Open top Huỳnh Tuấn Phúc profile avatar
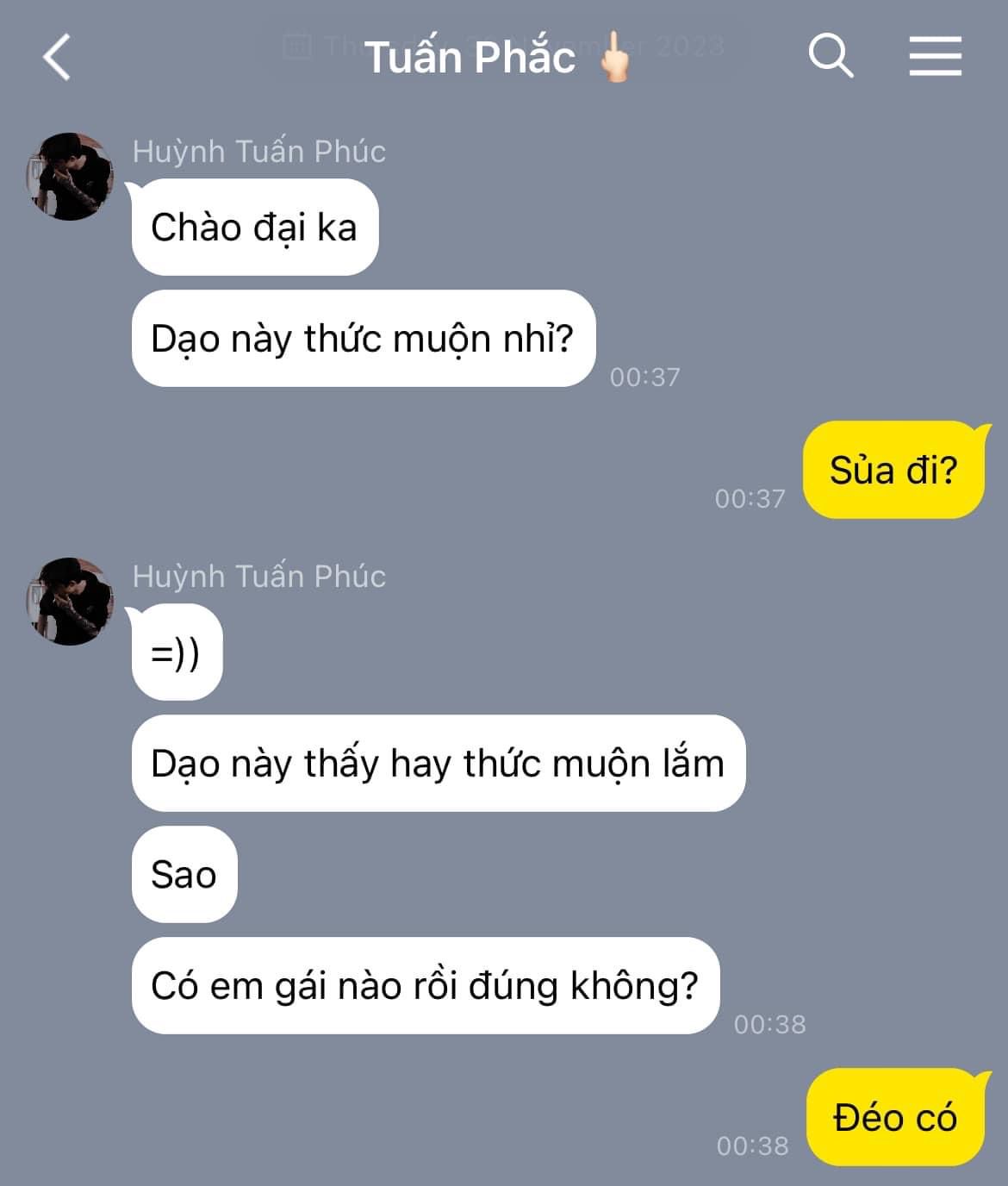 [70, 176]
